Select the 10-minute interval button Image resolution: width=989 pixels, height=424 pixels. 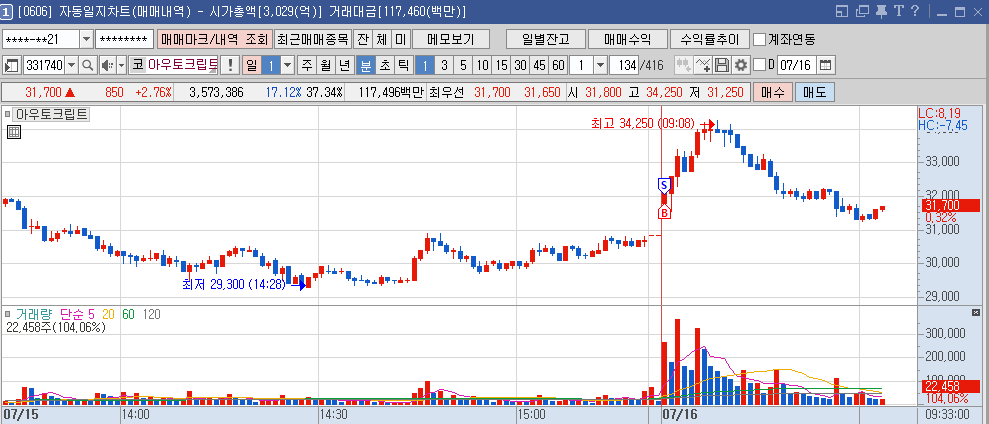[482, 65]
